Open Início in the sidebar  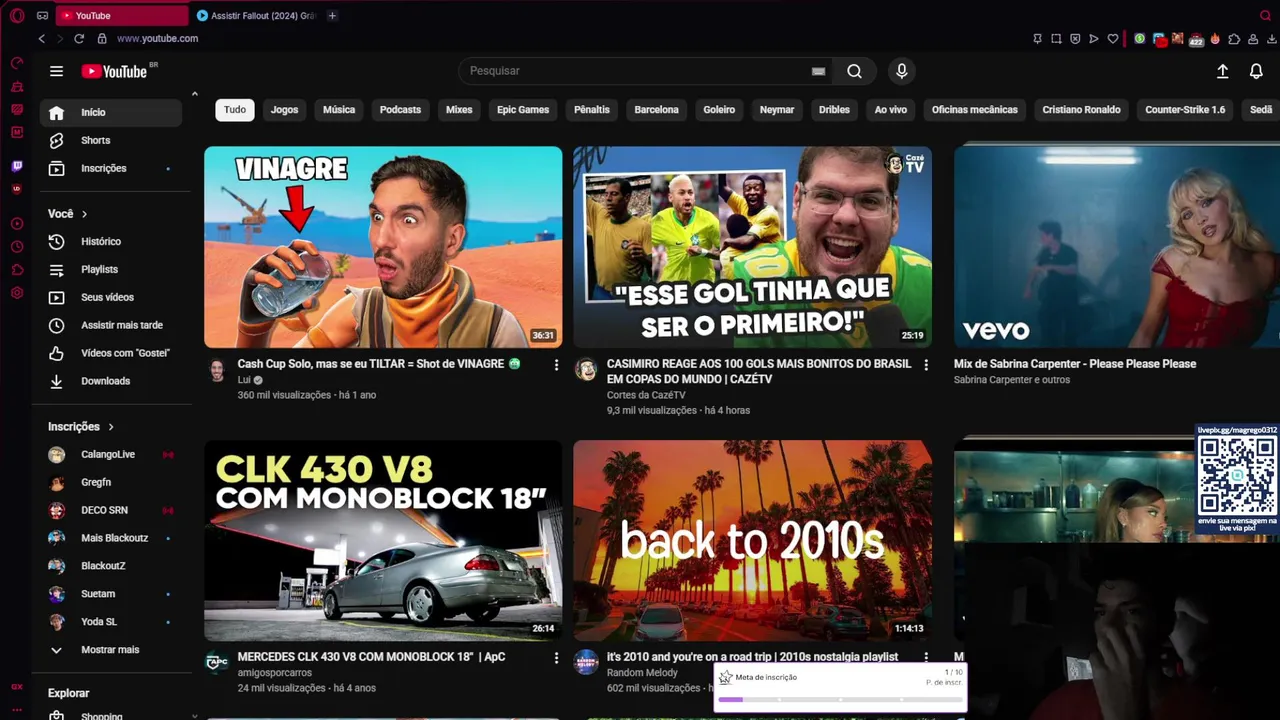coord(110,112)
